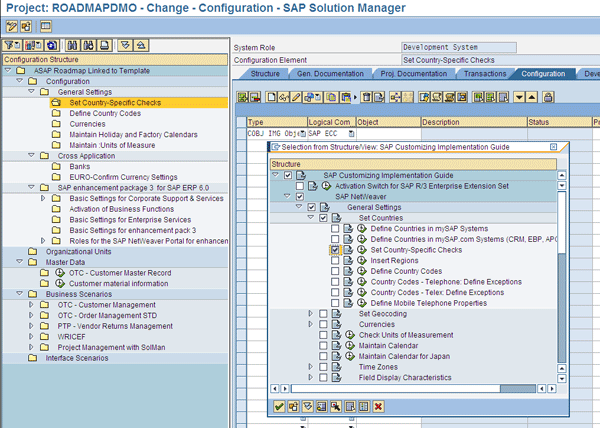Viewport: 600px width, 428px height.
Task: Click the Find binoculars icon in tree toolbar
Action: [72, 46]
